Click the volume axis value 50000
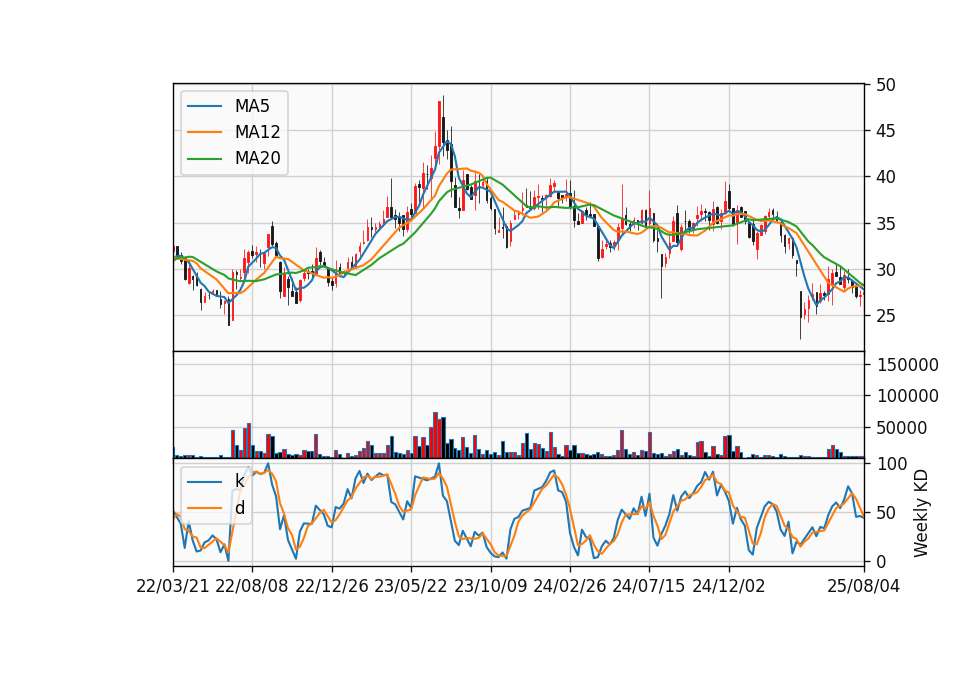The width and height of the screenshot is (960, 690). tap(902, 428)
